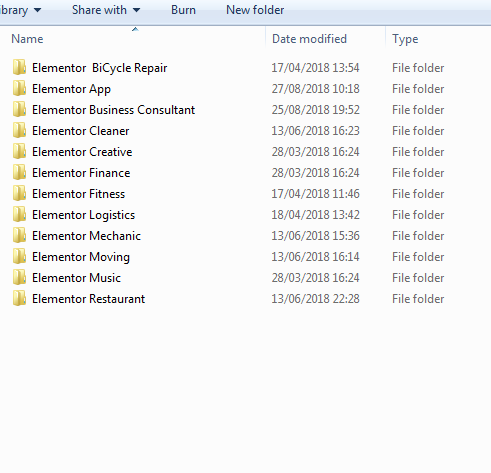Screen dimensions: 491x473
Task: Click 'File folder' type in Elementor Restaurant row
Action: click(418, 299)
